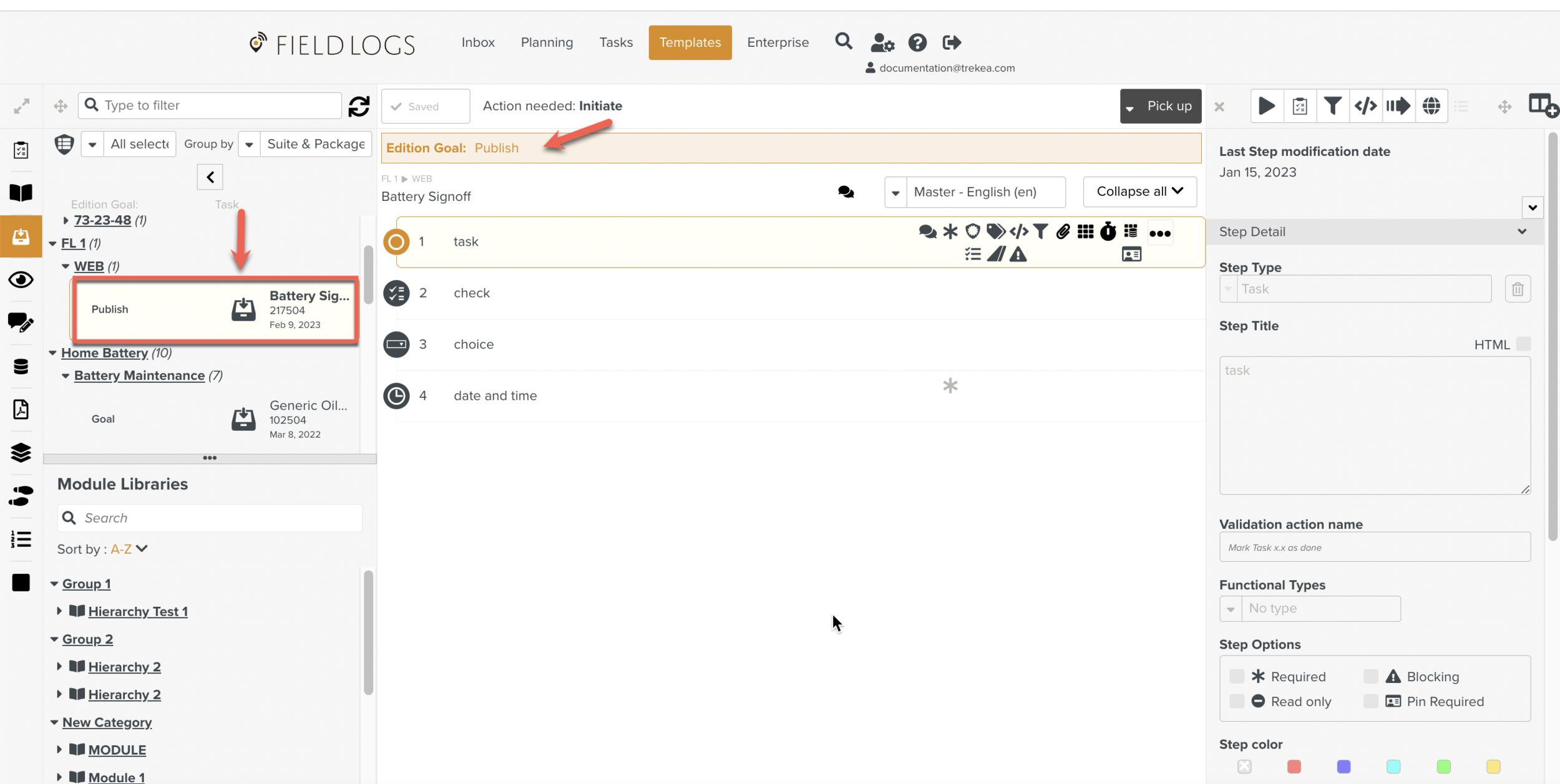
Task: Click the play preview icon in toolbar
Action: coord(1266,106)
